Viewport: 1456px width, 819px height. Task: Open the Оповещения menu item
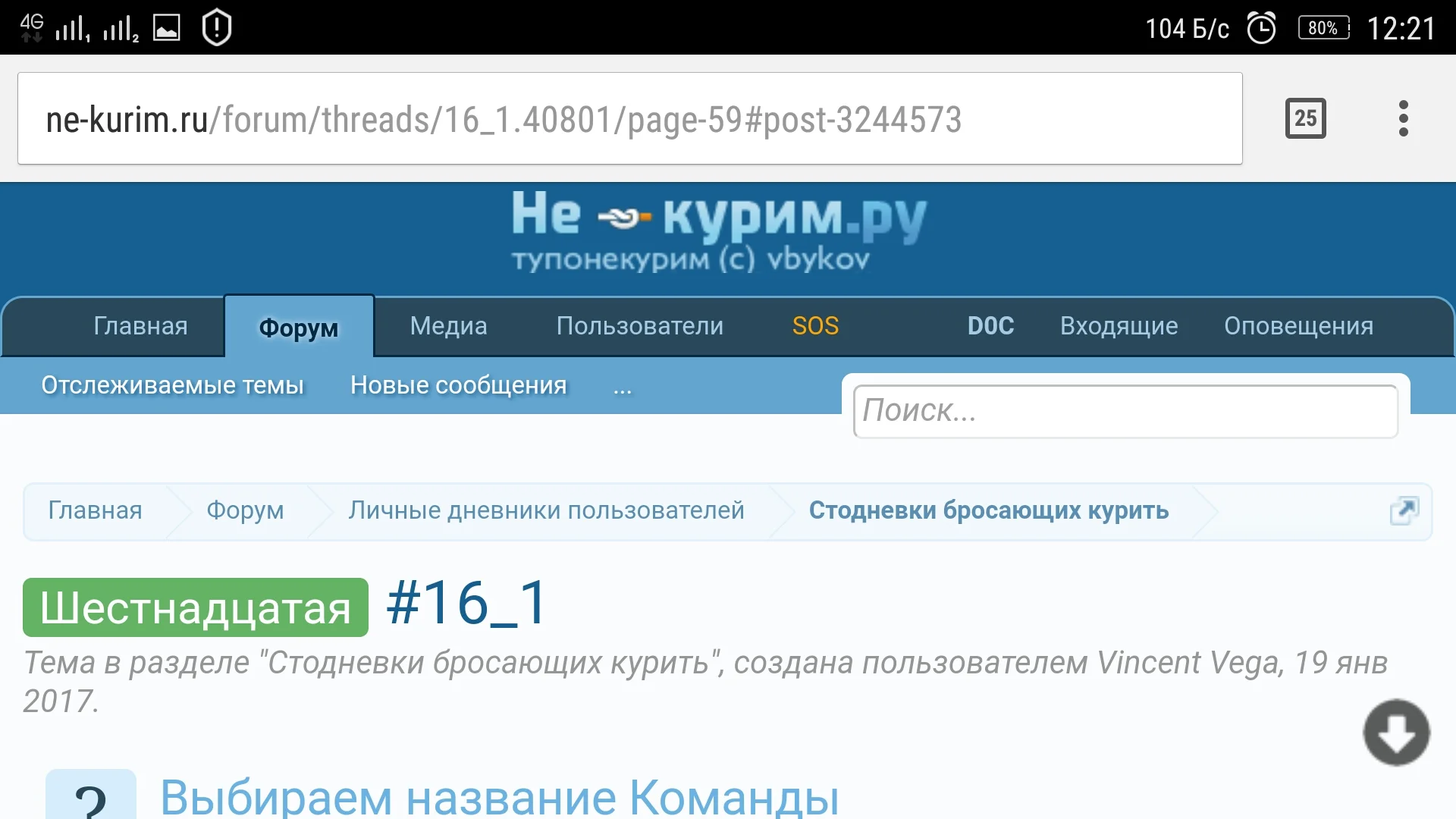(x=1298, y=326)
